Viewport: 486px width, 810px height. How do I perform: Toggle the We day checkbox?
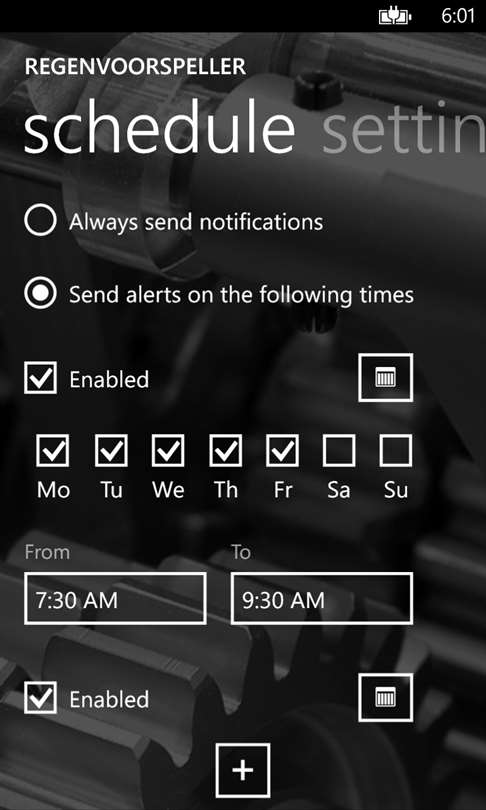click(168, 450)
